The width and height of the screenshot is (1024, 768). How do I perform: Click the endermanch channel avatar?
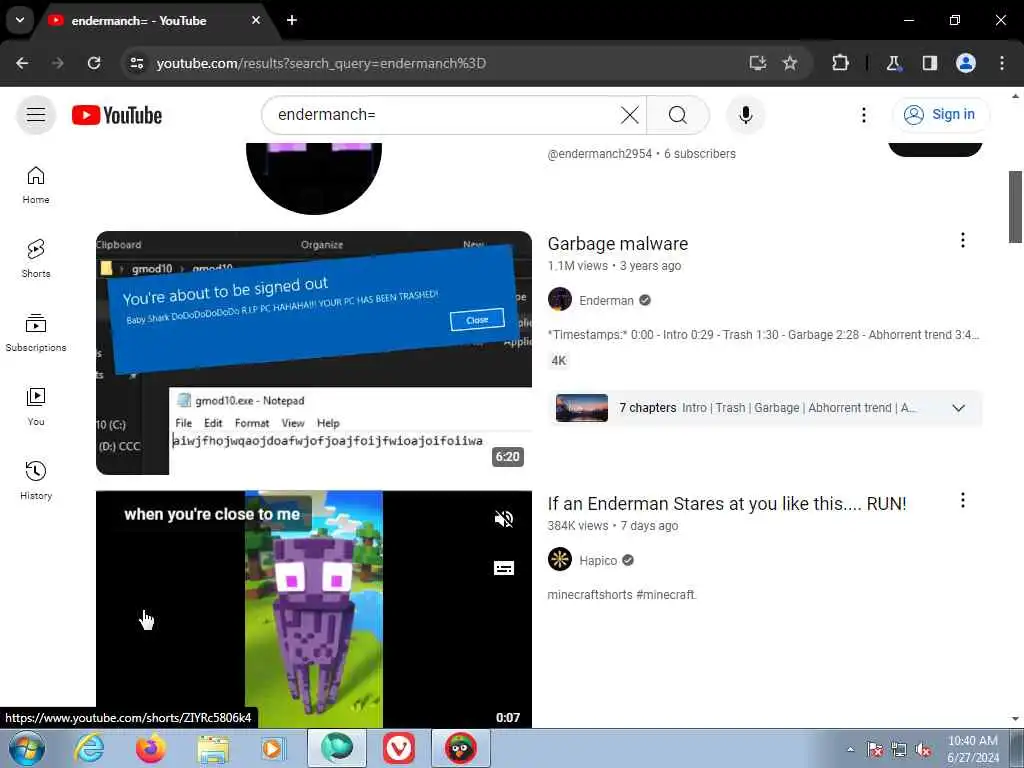coord(313,178)
